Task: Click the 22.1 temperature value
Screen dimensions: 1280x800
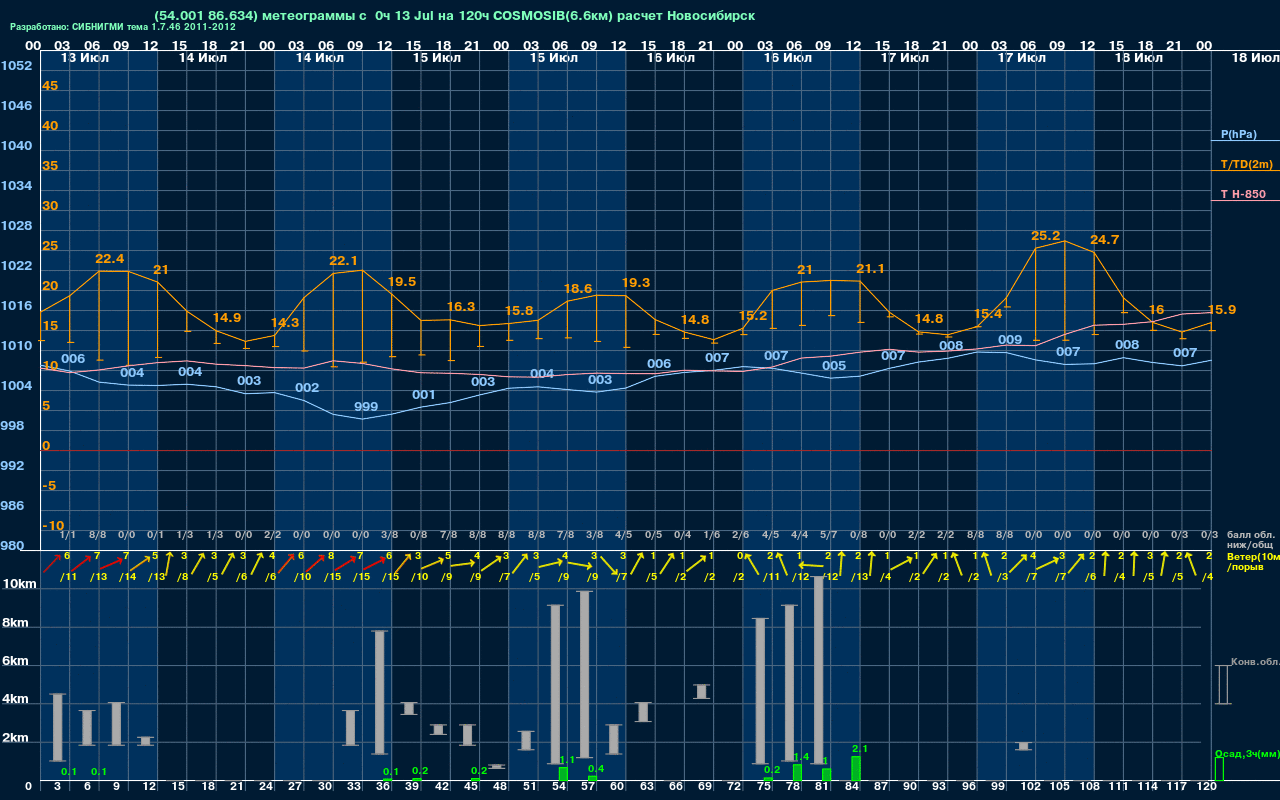Action: [343, 261]
